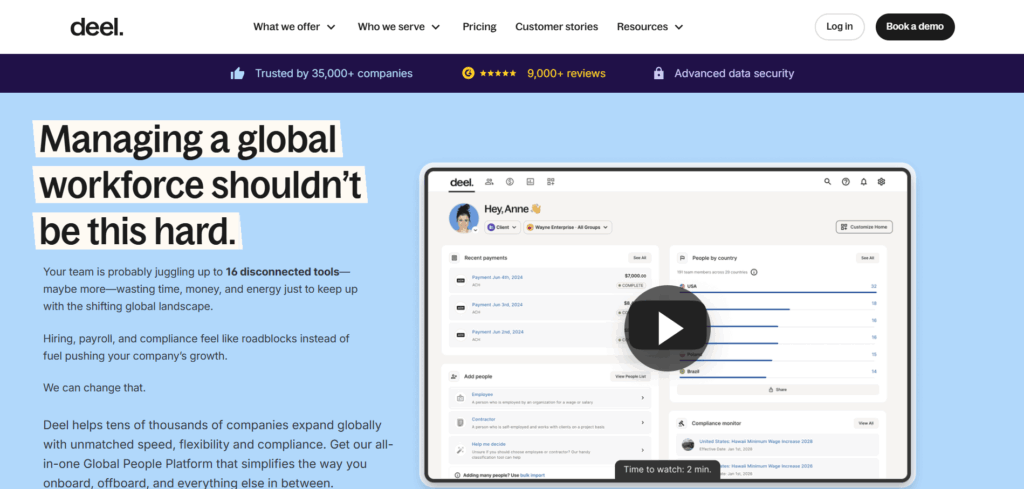Click the info icon beside team members count
The height and width of the screenshot is (489, 1024).
point(754,272)
